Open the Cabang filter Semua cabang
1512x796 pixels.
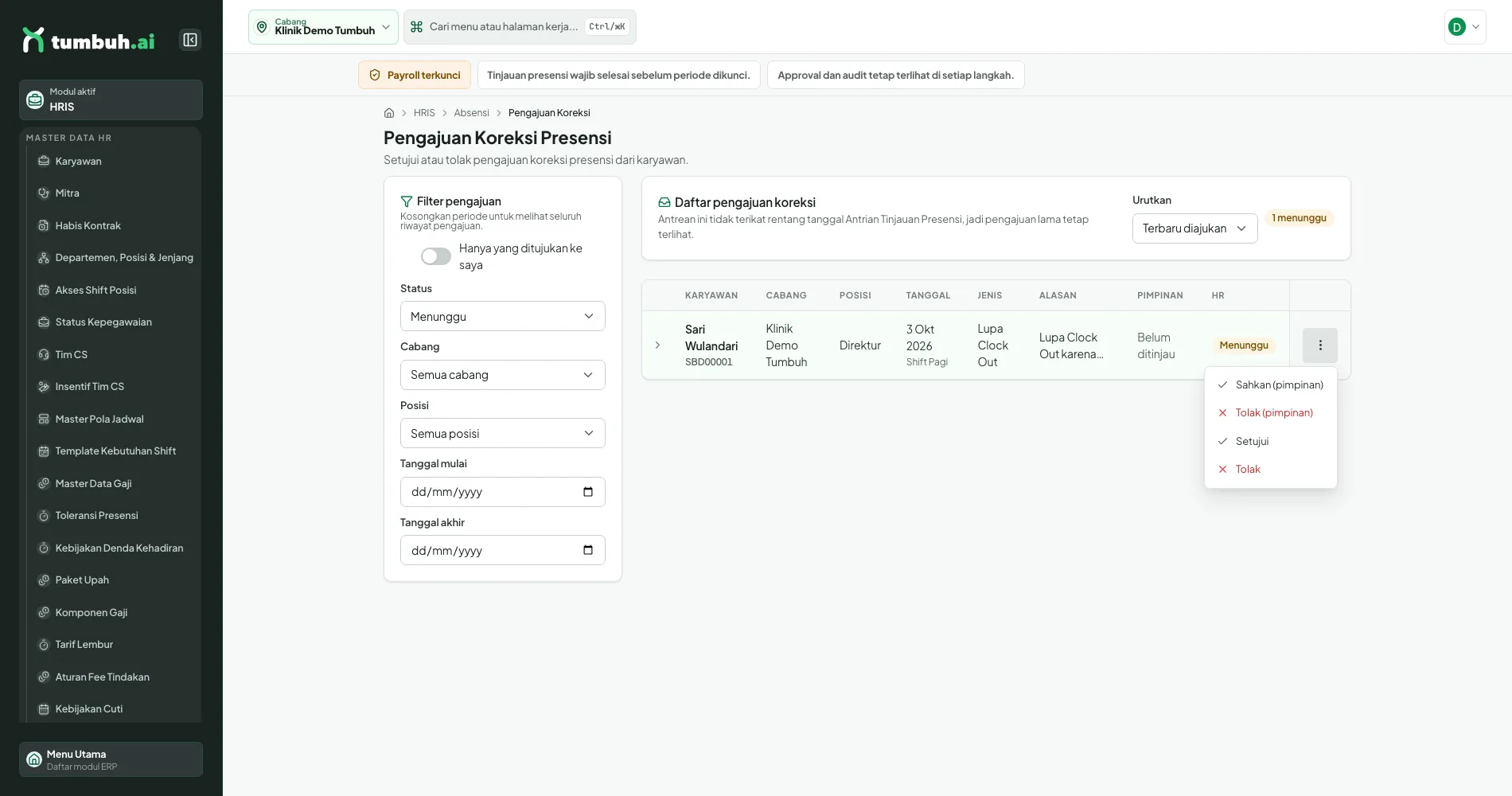click(503, 375)
